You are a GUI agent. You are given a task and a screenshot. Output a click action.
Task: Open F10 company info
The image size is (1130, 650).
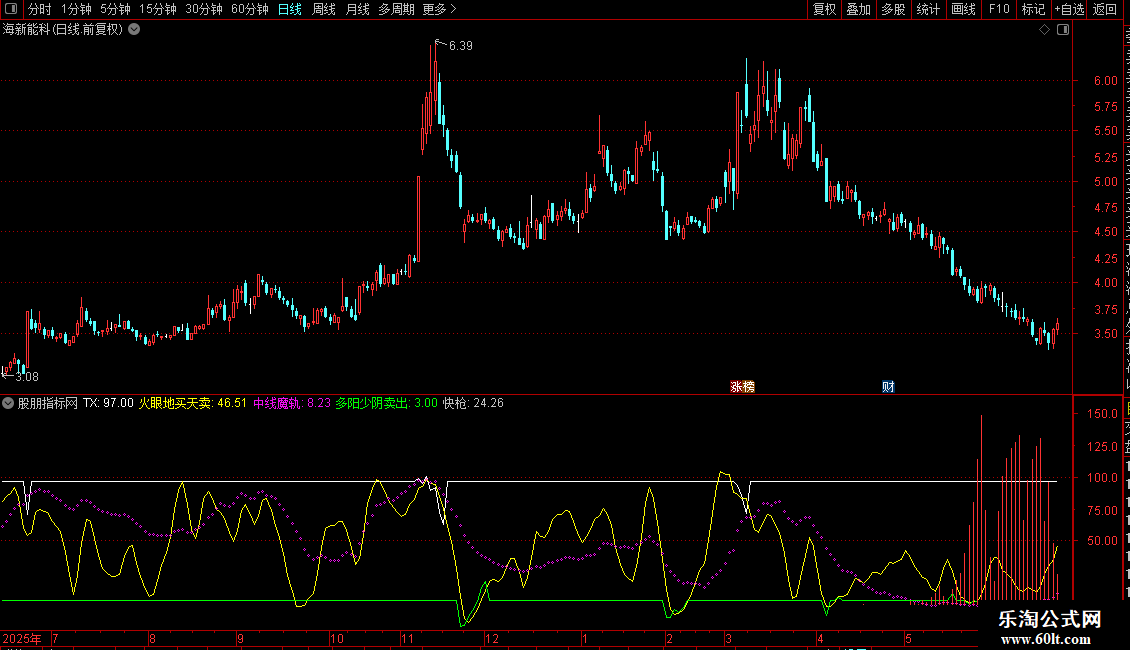pyautogui.click(x=999, y=9)
